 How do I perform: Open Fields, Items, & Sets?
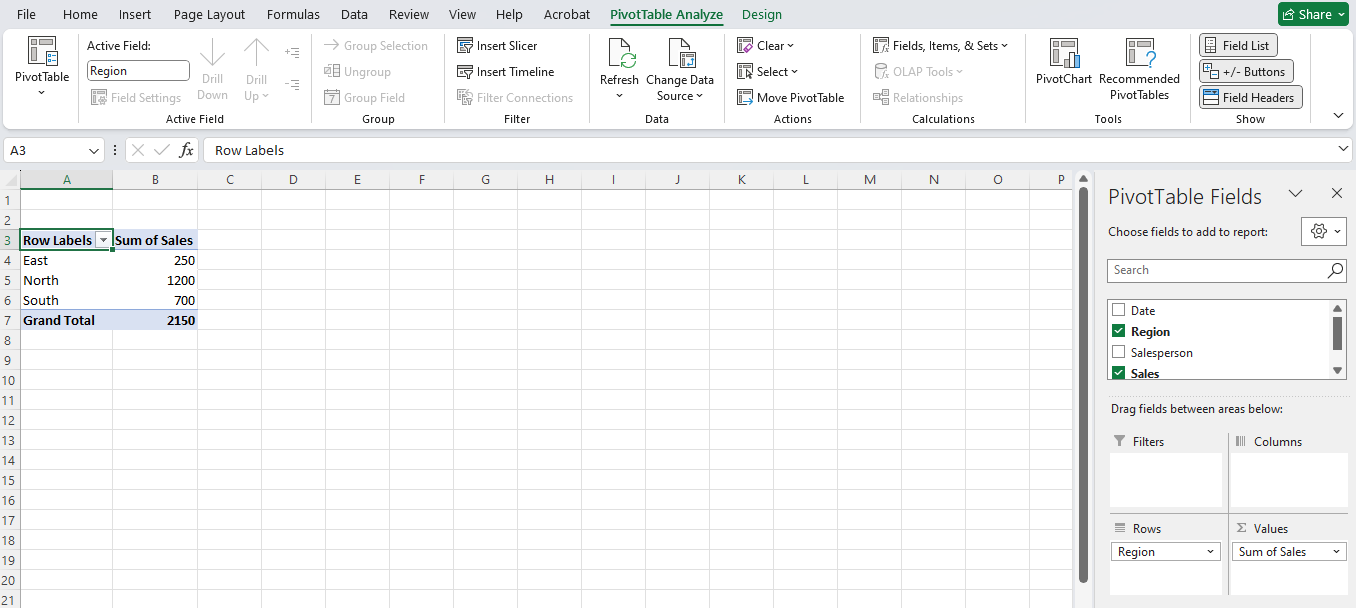pos(939,45)
